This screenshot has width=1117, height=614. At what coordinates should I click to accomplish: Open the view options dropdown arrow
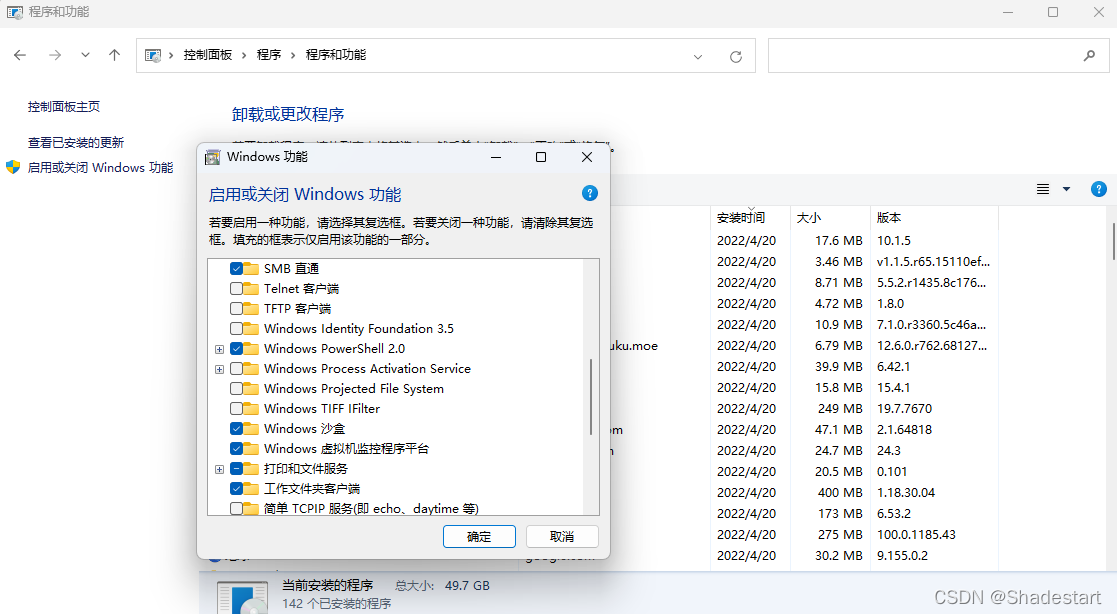(1066, 189)
